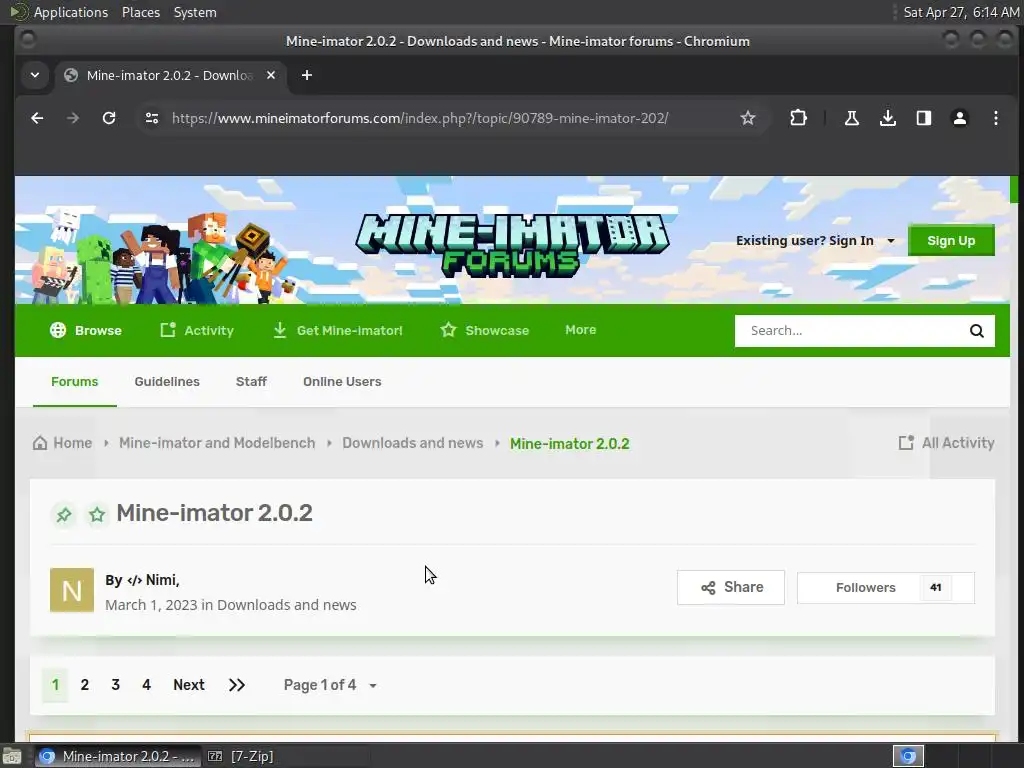Open Get Mine-imator! menu item
1024x768 pixels.
(338, 330)
